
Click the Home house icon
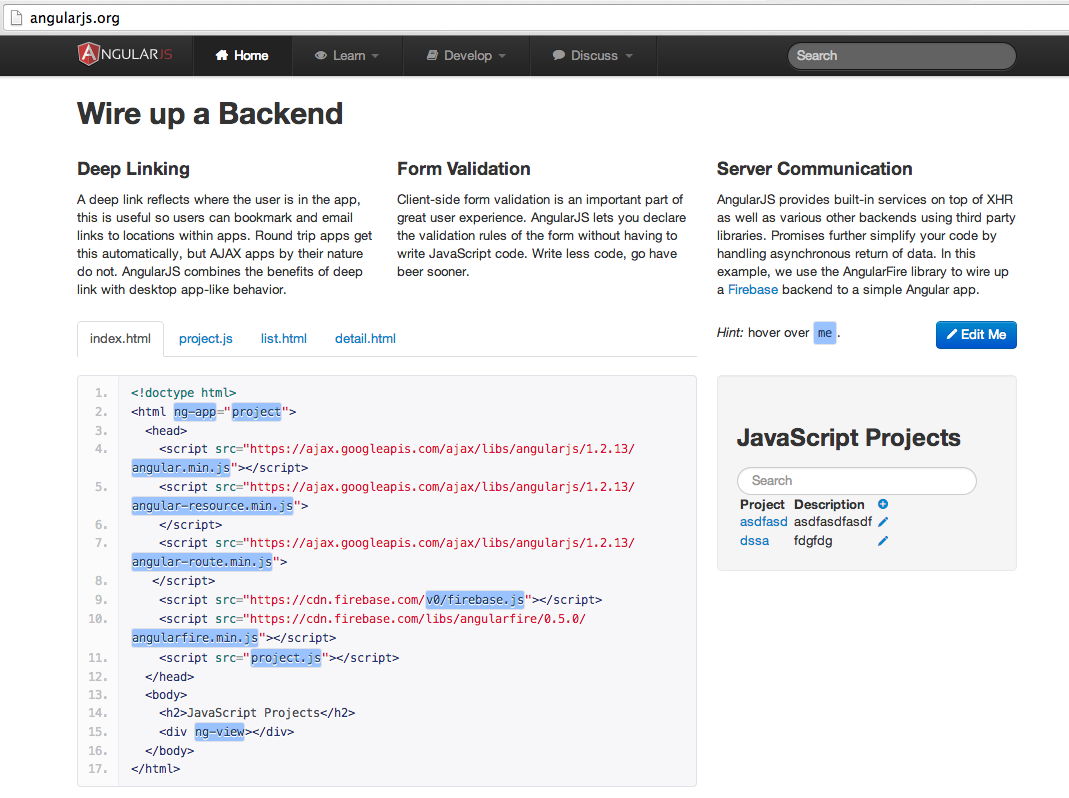pyautogui.click(x=222, y=55)
